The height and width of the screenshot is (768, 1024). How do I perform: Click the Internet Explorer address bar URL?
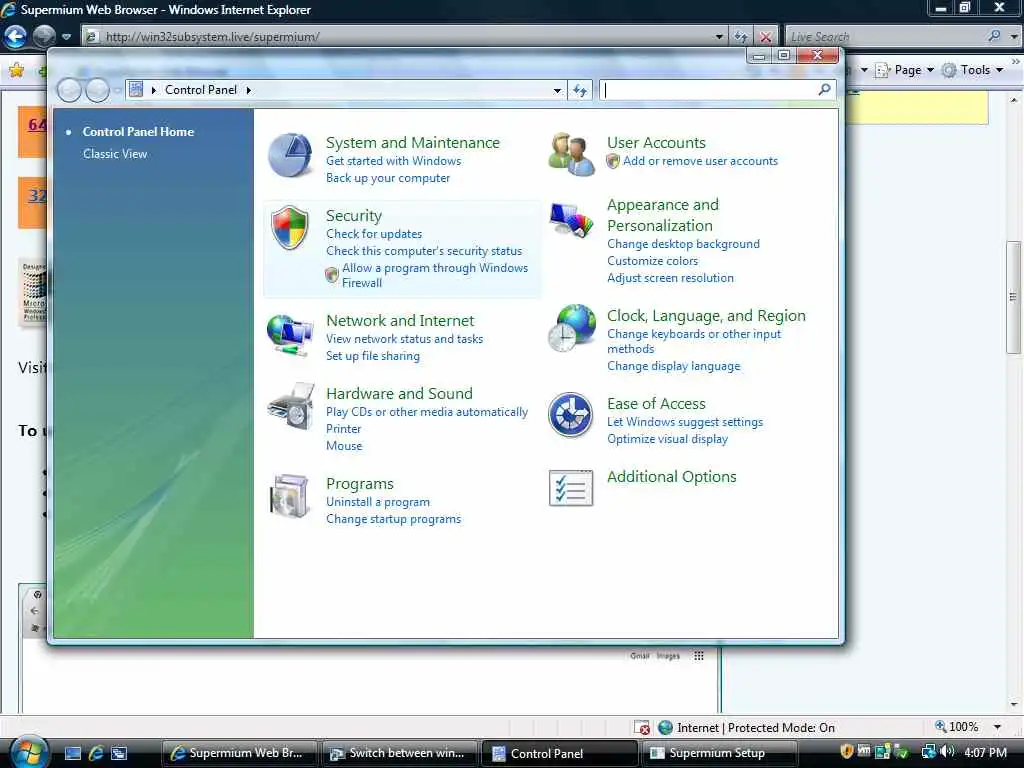(x=213, y=37)
